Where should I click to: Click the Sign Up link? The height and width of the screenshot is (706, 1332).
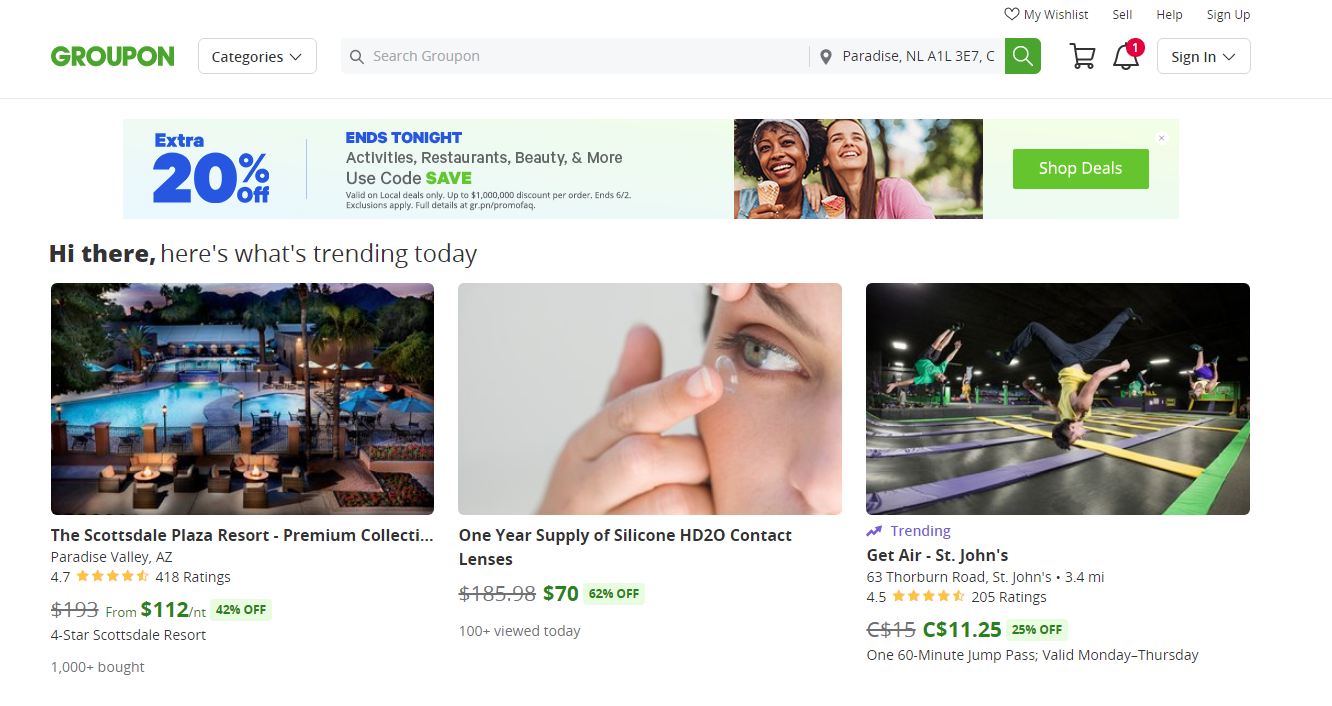point(1228,14)
